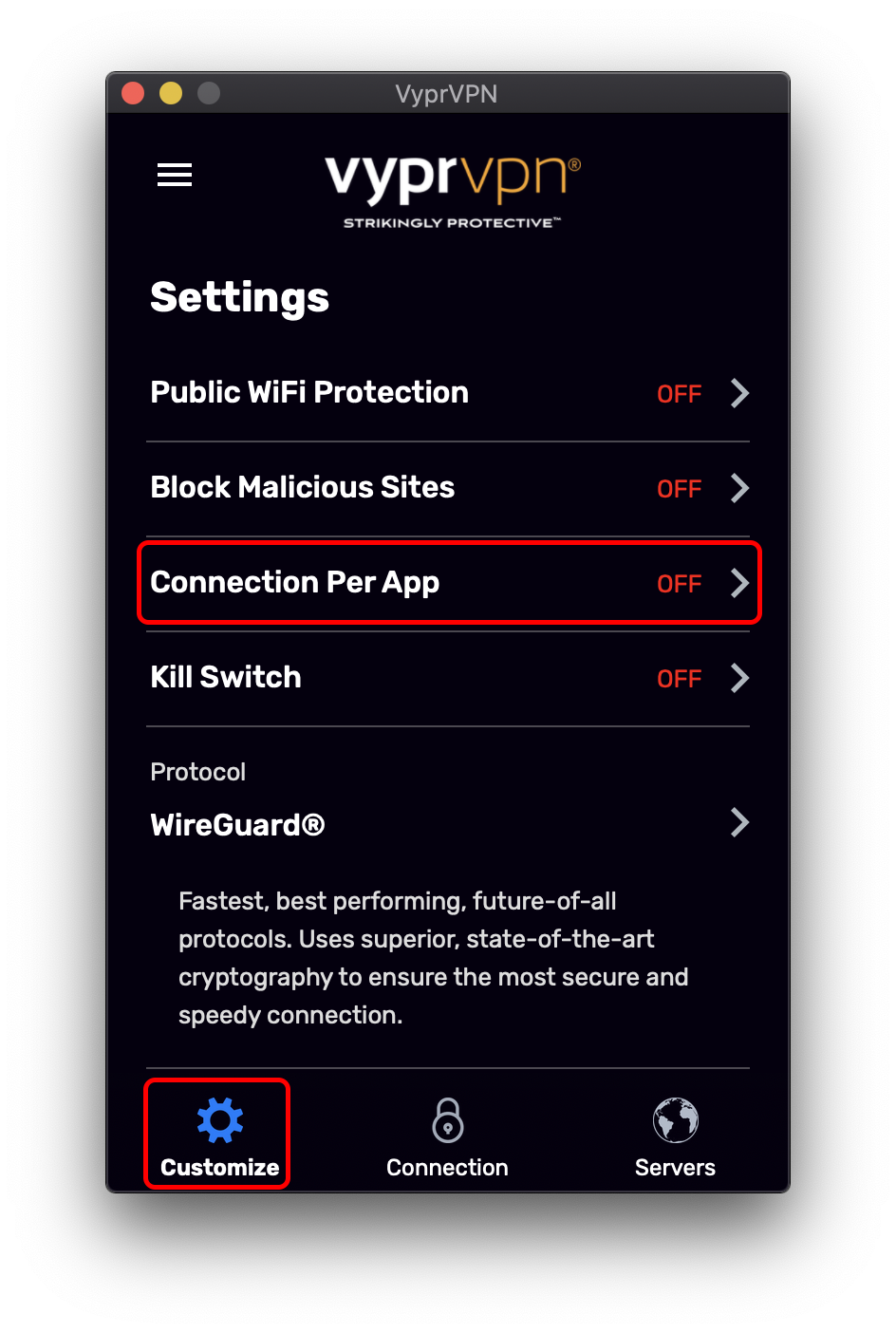This screenshot has width=896, height=1333.
Task: Turn on Connection Per App
Action: [x=679, y=583]
